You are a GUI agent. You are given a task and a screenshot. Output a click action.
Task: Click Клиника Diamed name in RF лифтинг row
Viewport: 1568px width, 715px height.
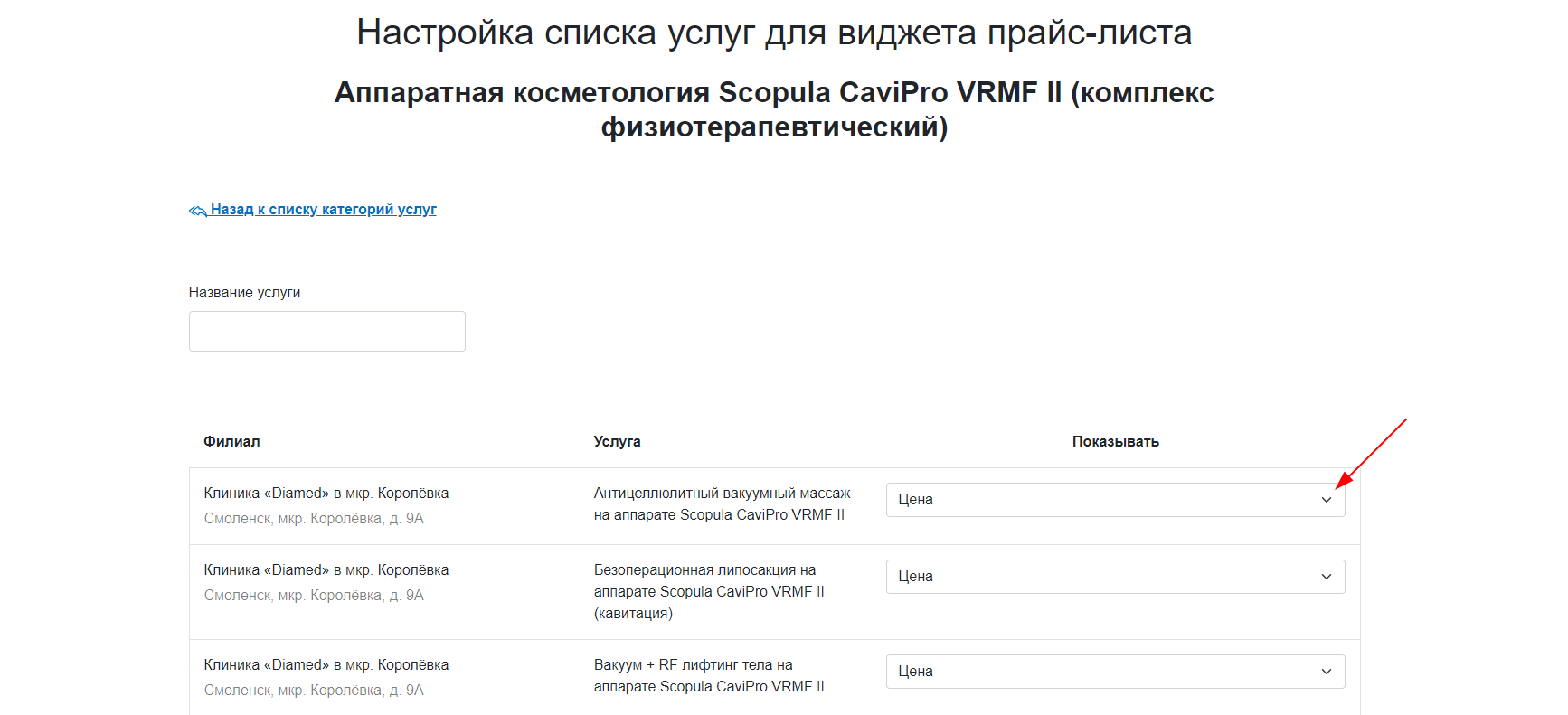[x=326, y=665]
